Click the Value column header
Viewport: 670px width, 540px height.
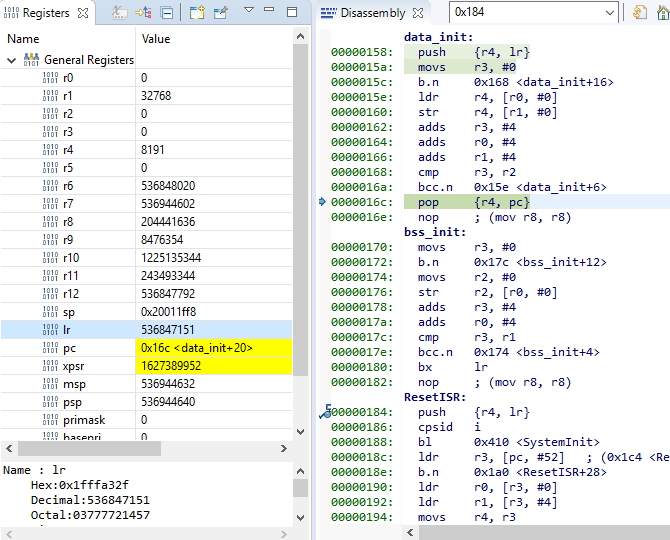click(x=156, y=39)
